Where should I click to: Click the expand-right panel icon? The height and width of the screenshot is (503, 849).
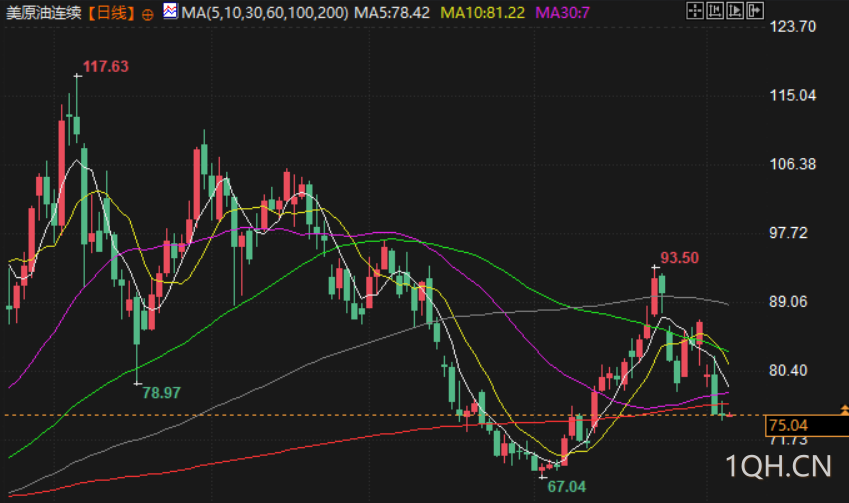[755, 10]
